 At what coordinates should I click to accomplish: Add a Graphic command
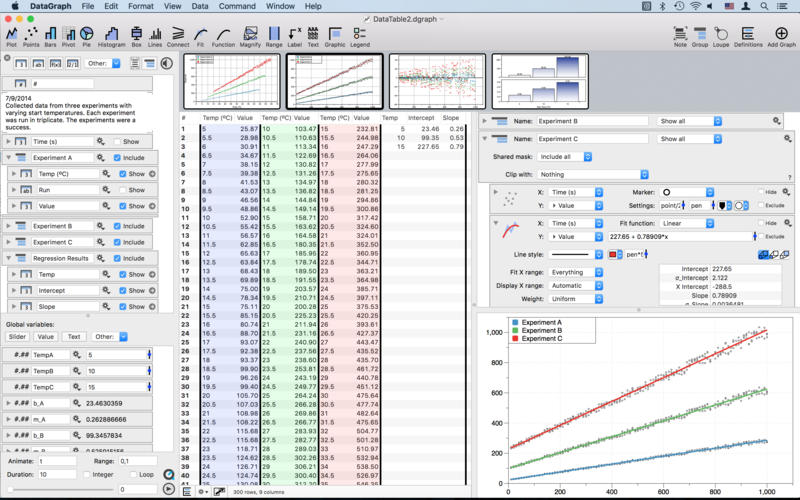(x=335, y=37)
